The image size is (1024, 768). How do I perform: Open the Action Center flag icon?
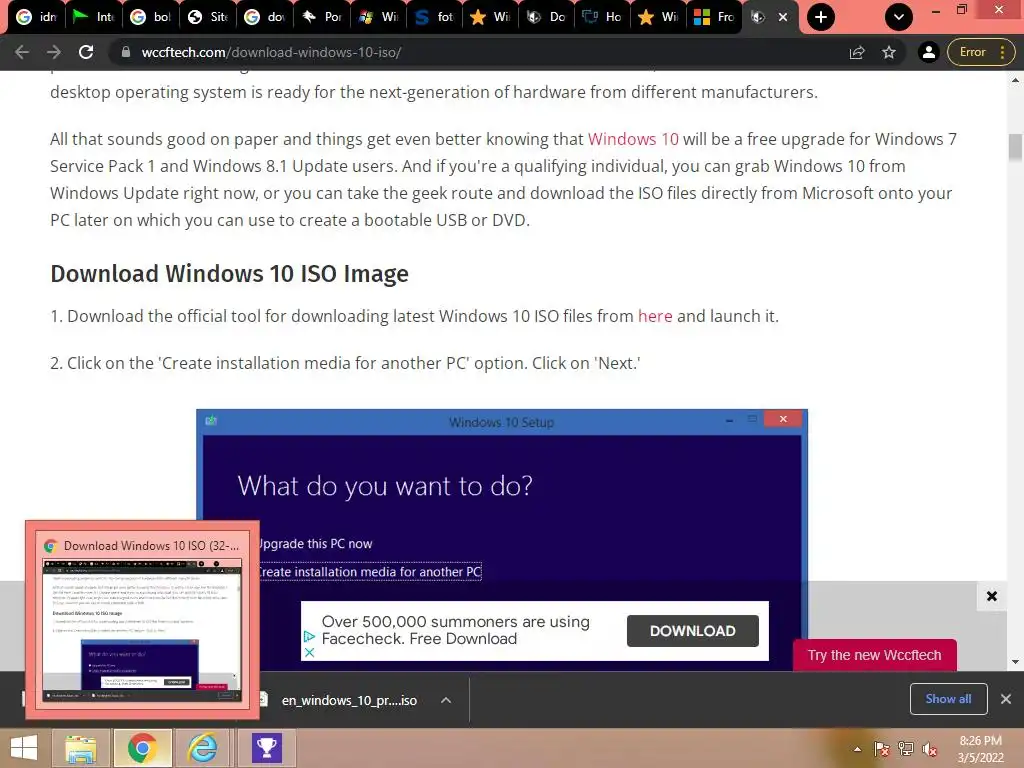882,750
